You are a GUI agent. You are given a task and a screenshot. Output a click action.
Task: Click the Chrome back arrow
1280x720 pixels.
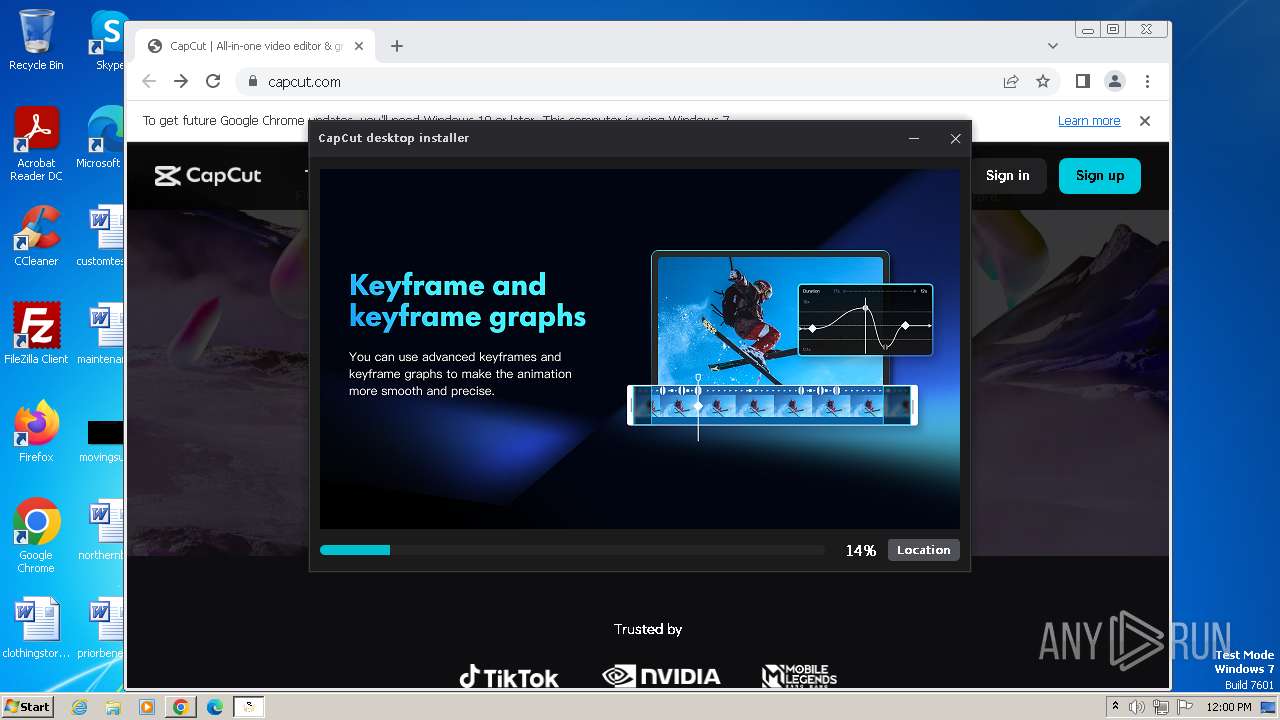point(149,82)
